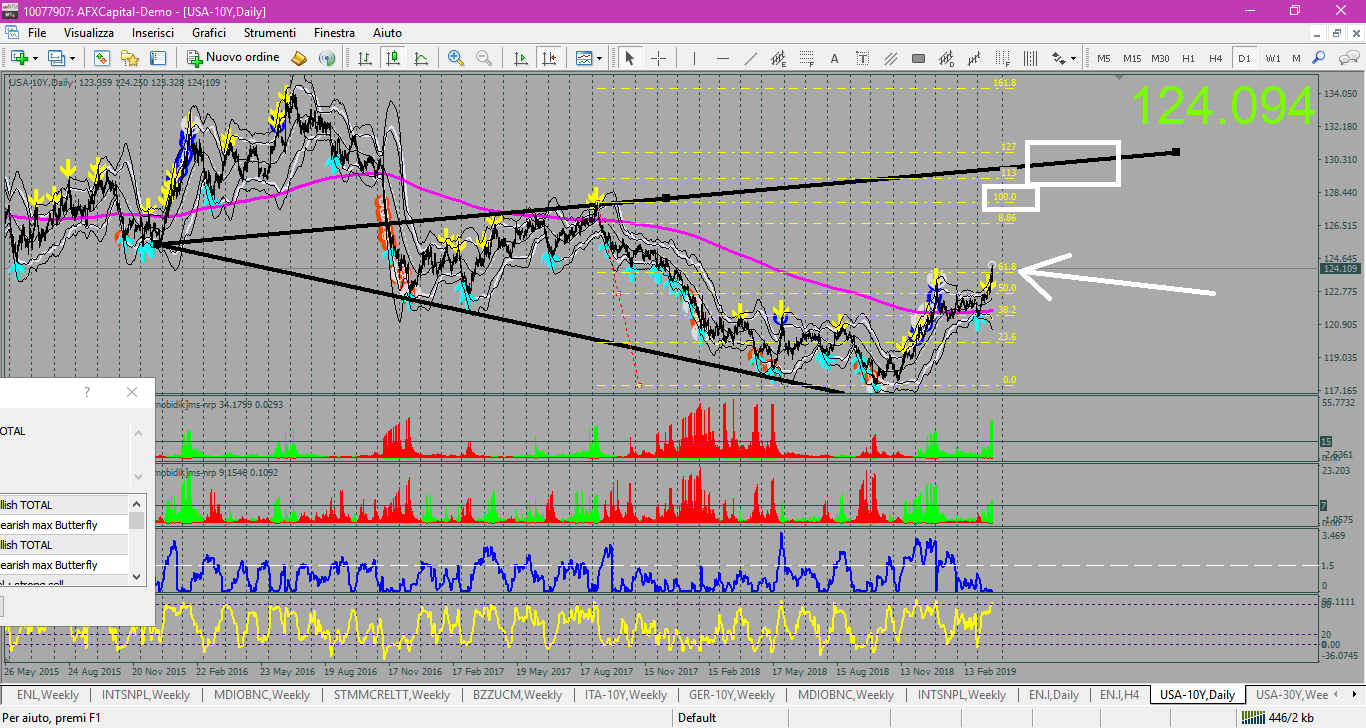Open the Grafici menu
The image size is (1366, 728).
pos(209,33)
